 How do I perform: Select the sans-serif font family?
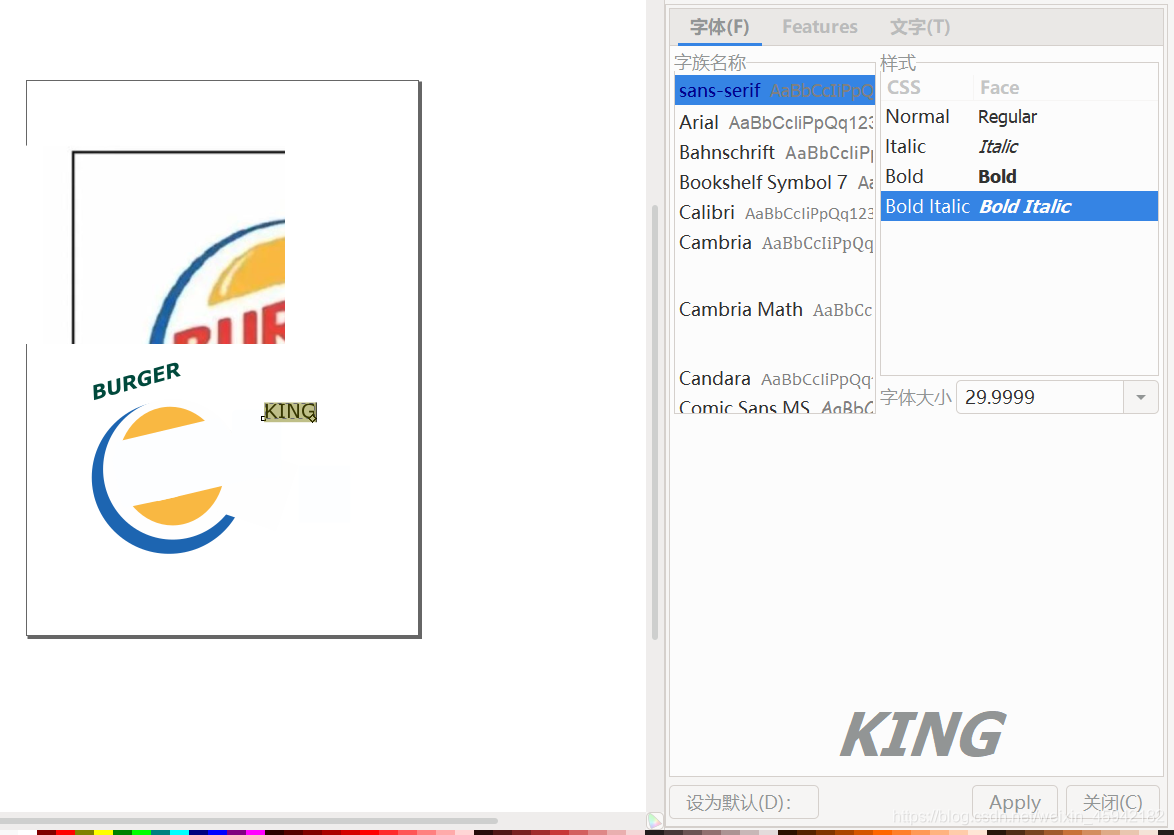775,91
